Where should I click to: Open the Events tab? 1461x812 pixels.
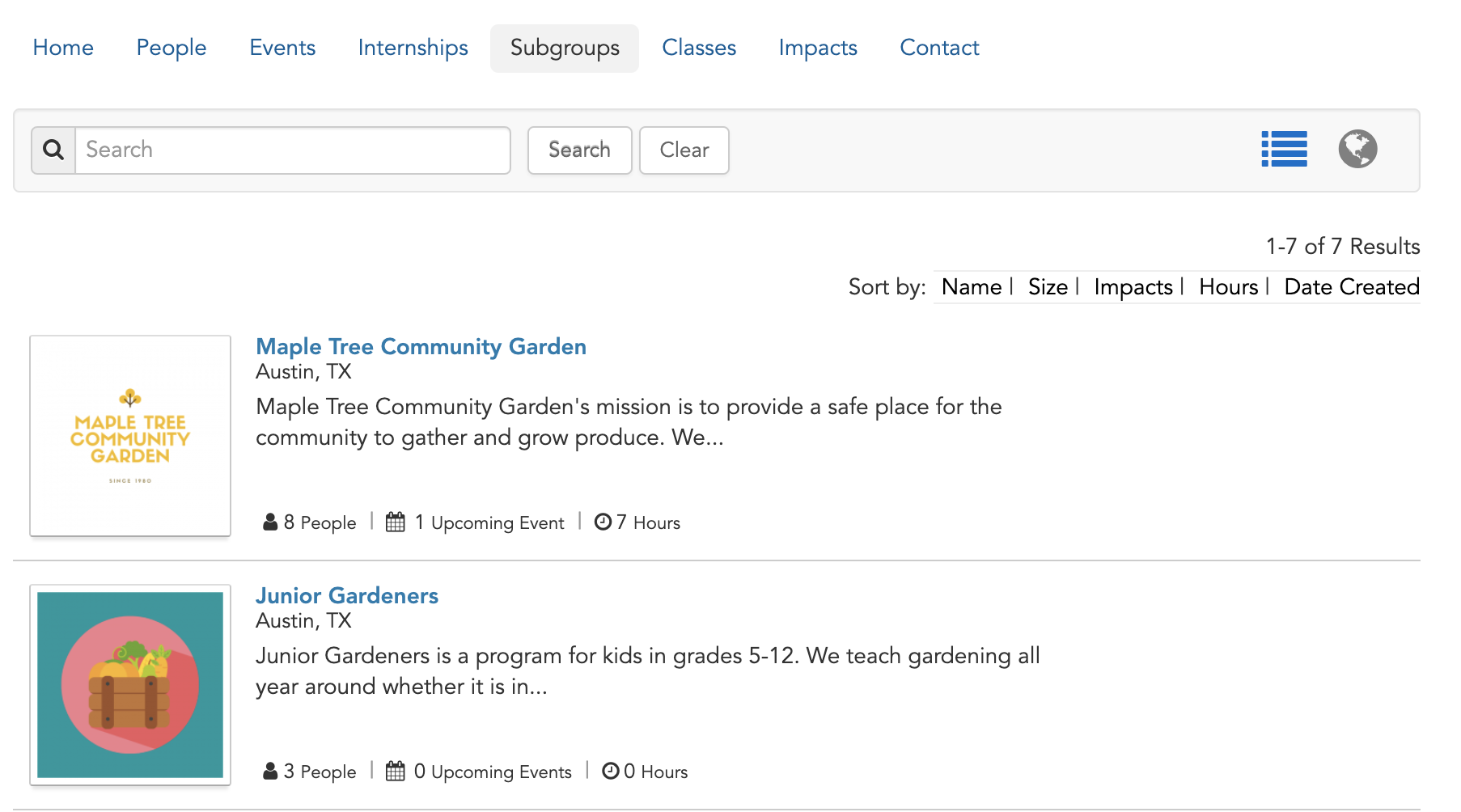282,48
